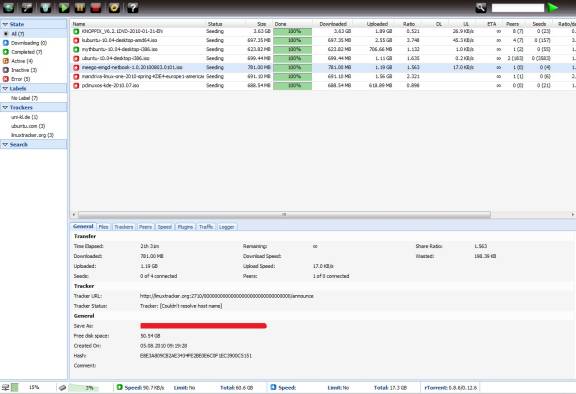576x394 pixels.
Task: Open Settings via the yellow gear icon
Action: pos(114,7)
